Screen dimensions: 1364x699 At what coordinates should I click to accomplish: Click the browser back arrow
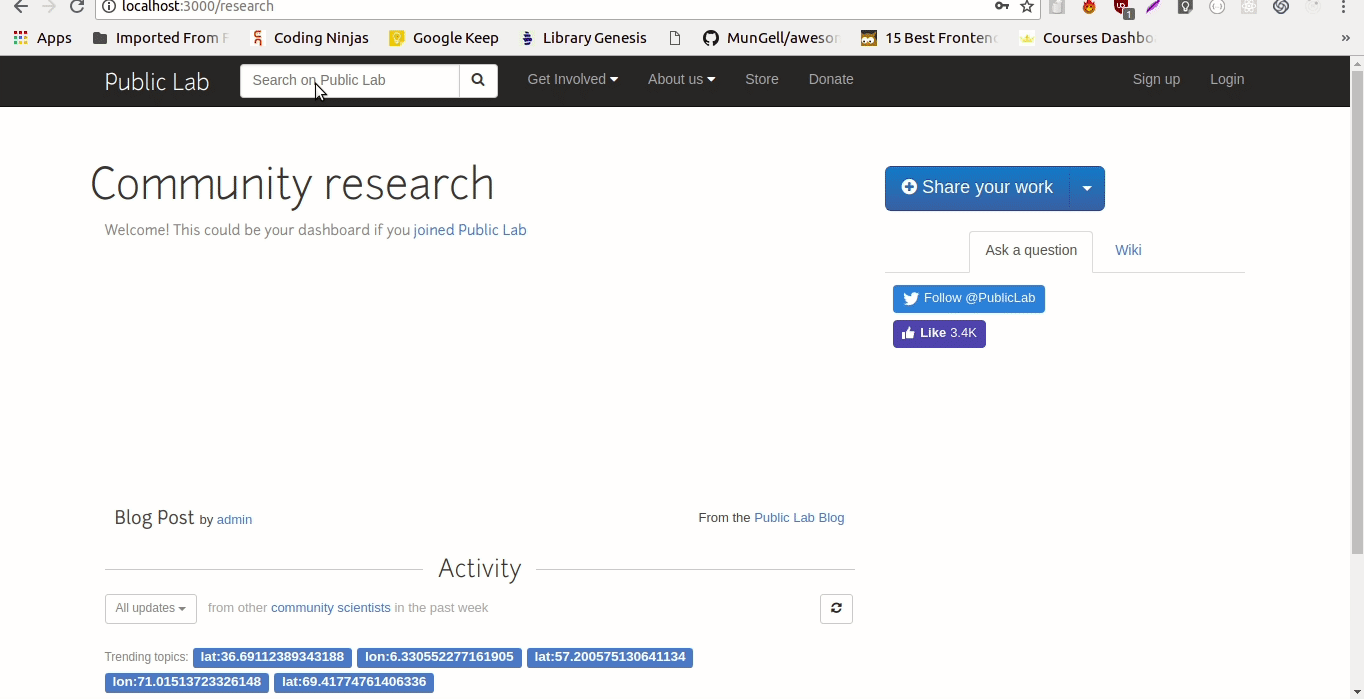point(20,7)
